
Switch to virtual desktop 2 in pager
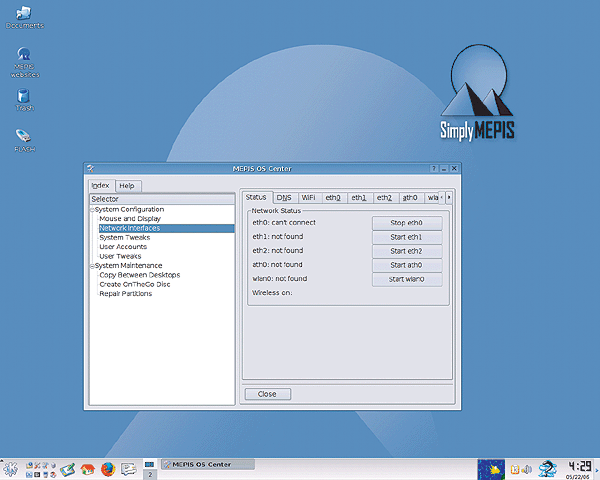point(150,475)
